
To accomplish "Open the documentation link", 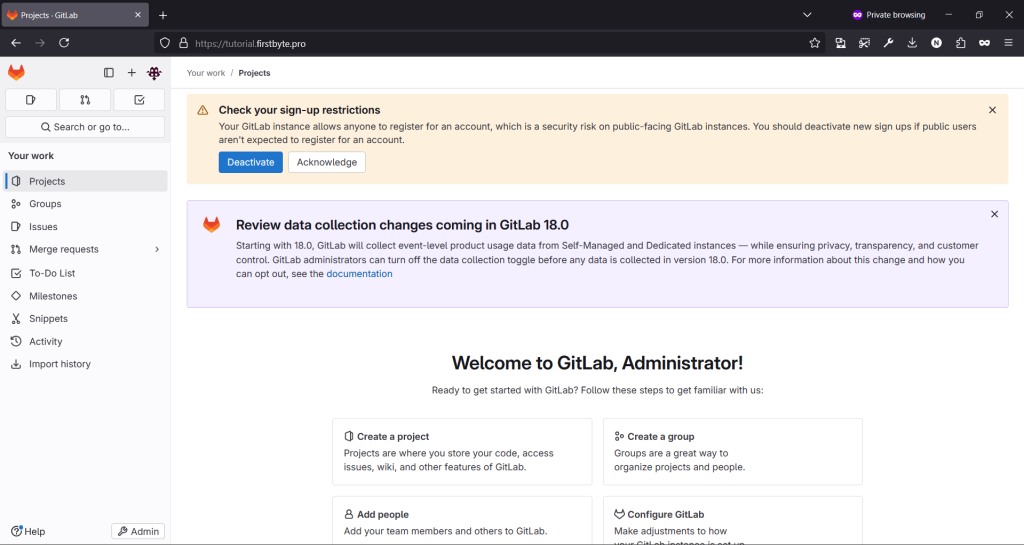I will point(359,274).
